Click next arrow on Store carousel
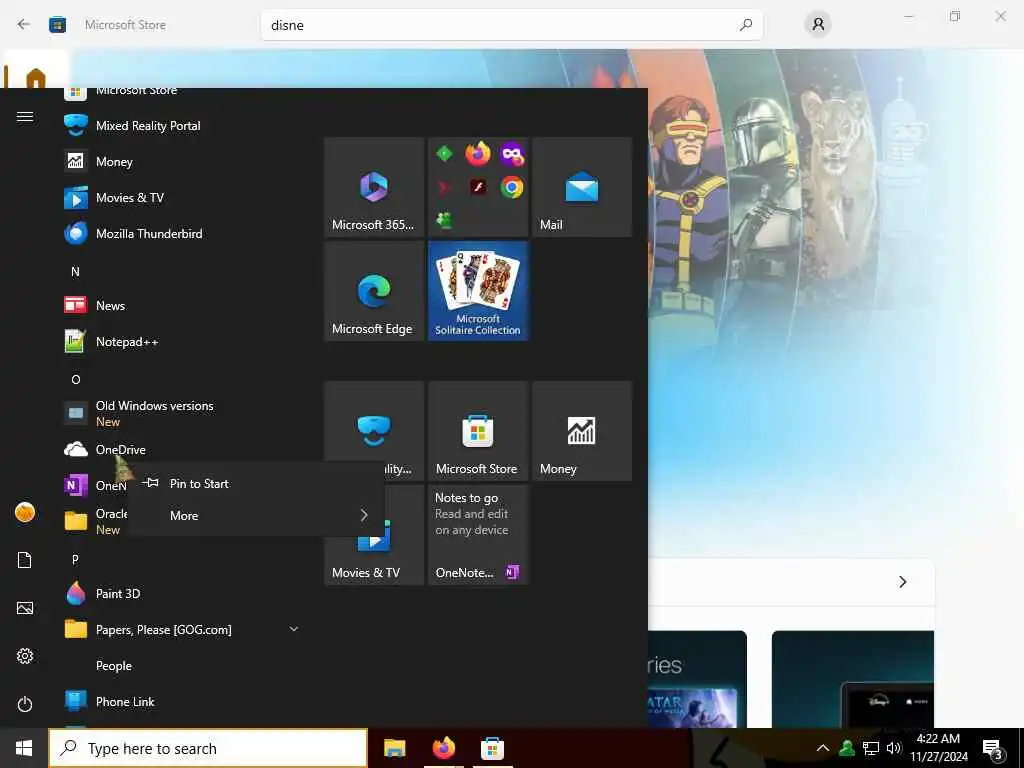 [x=903, y=581]
